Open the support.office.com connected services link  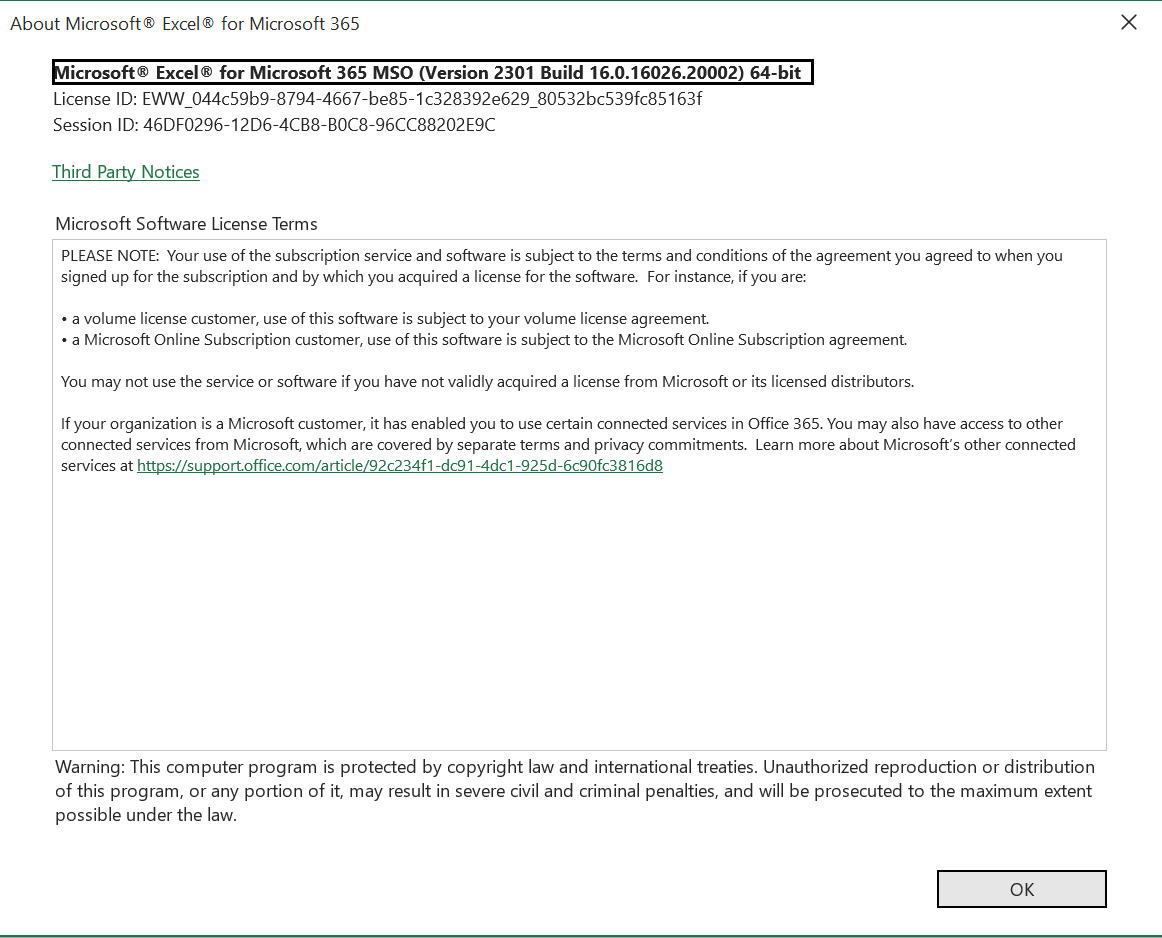[399, 465]
